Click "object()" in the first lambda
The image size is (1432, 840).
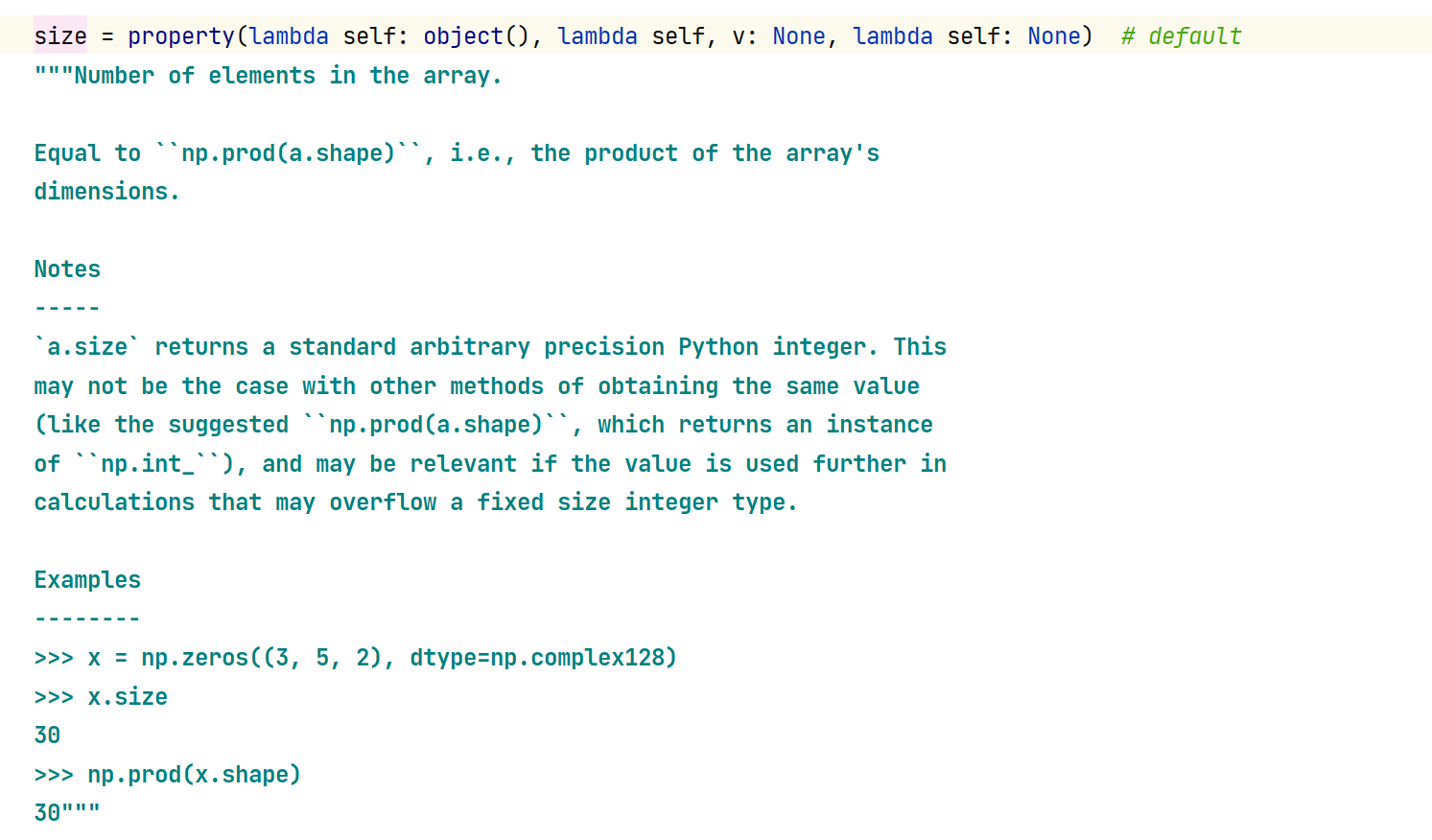(476, 36)
